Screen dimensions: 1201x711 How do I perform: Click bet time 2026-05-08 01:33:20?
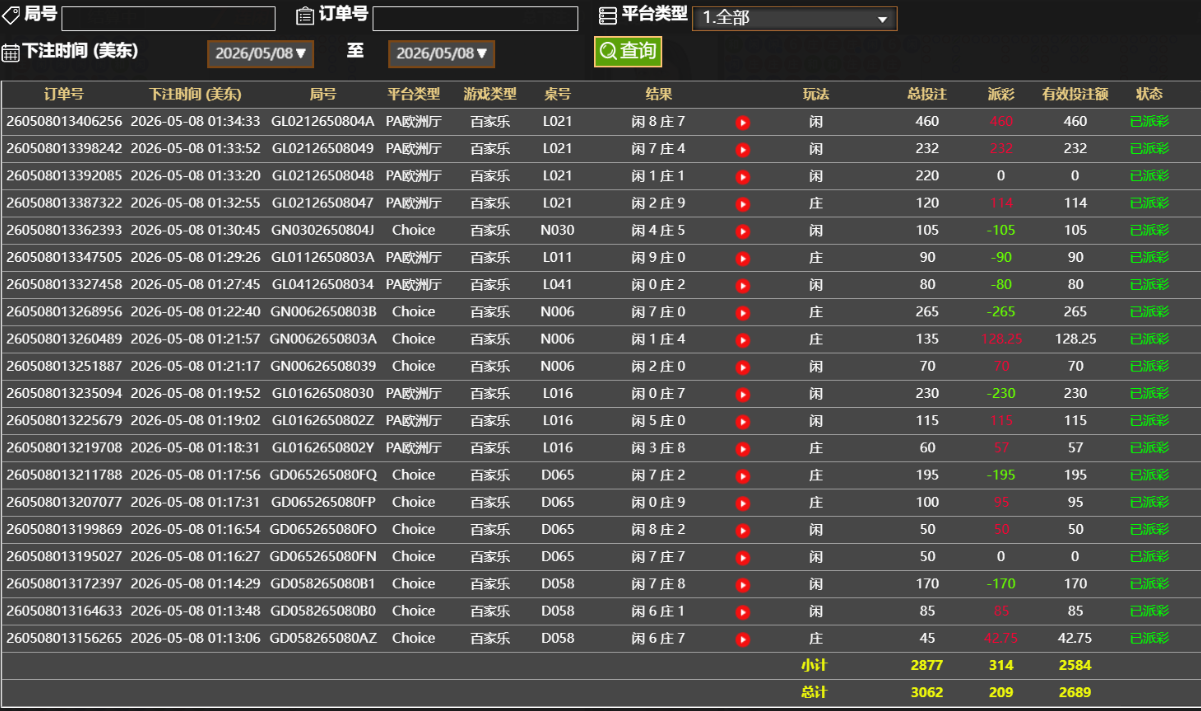coord(195,176)
